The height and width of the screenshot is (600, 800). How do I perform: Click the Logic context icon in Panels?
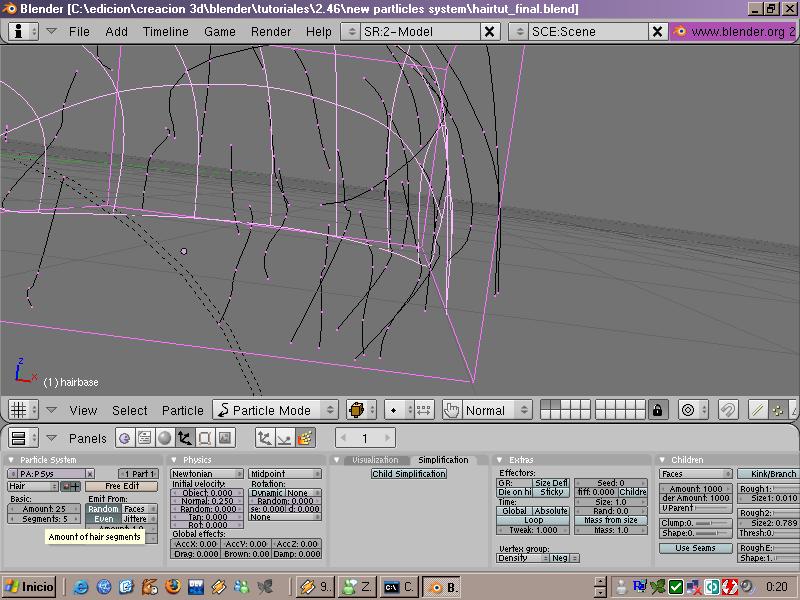[124, 438]
